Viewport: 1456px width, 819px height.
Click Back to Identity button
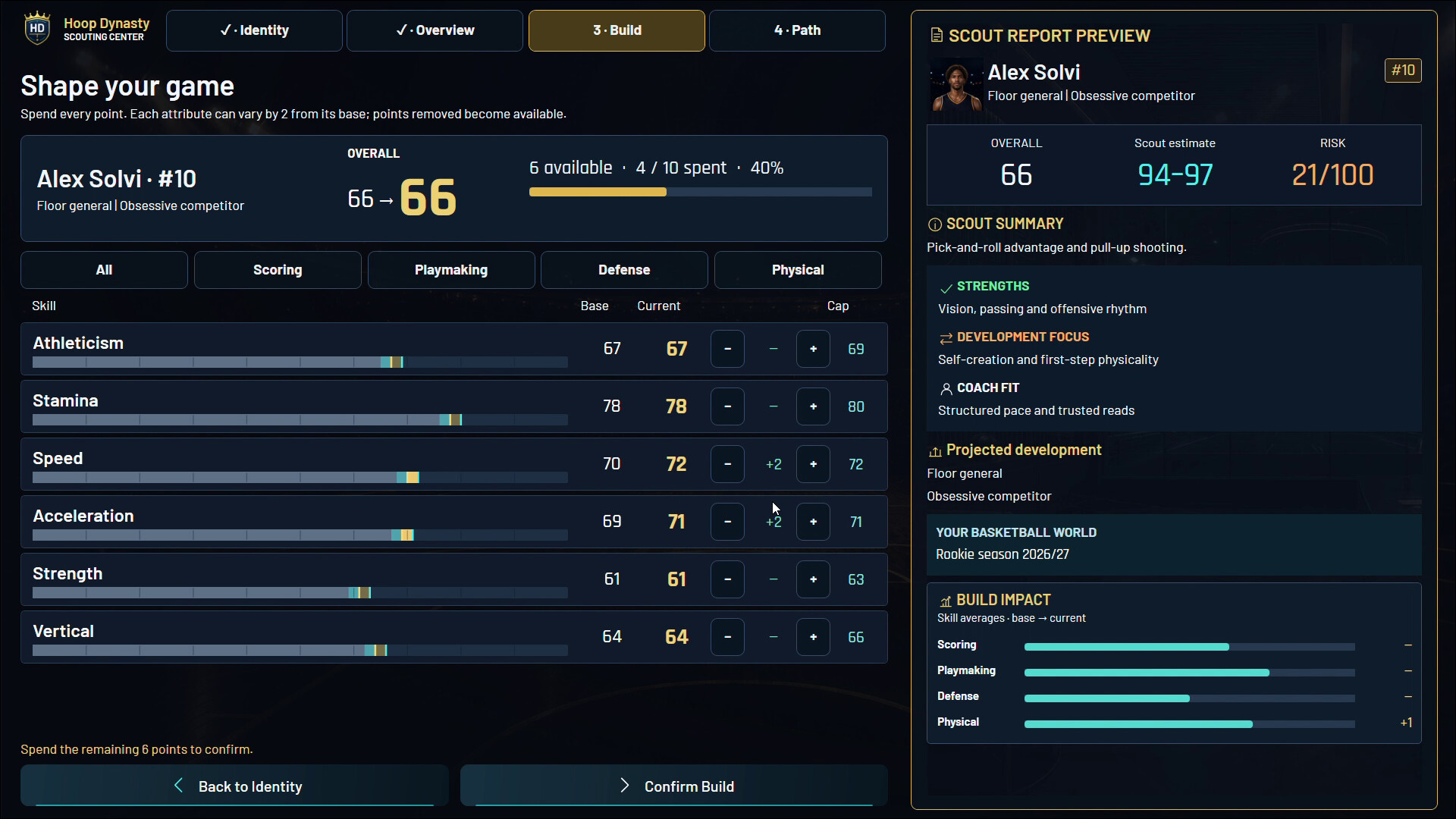(x=234, y=786)
